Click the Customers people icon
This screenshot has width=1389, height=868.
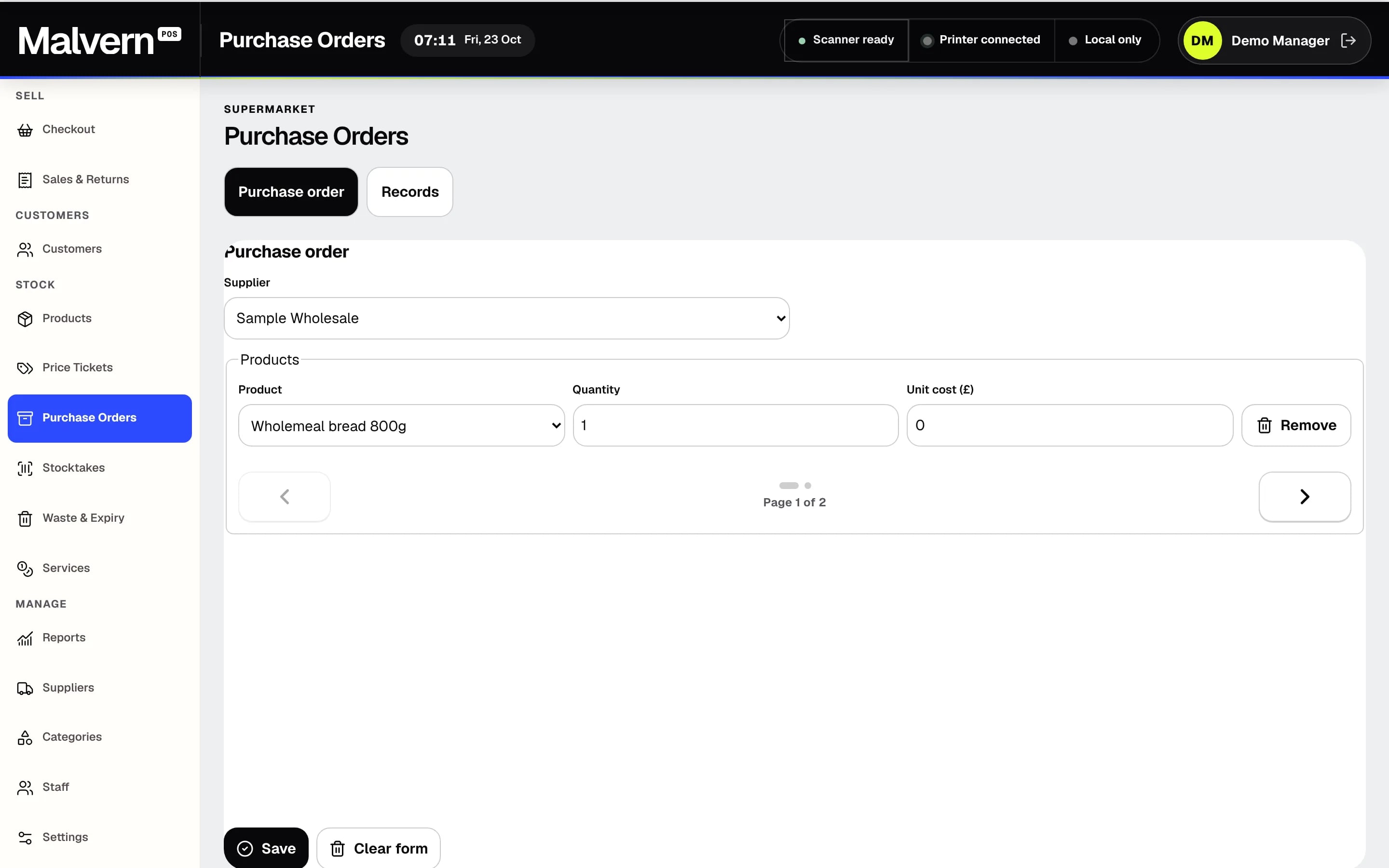tap(25, 250)
